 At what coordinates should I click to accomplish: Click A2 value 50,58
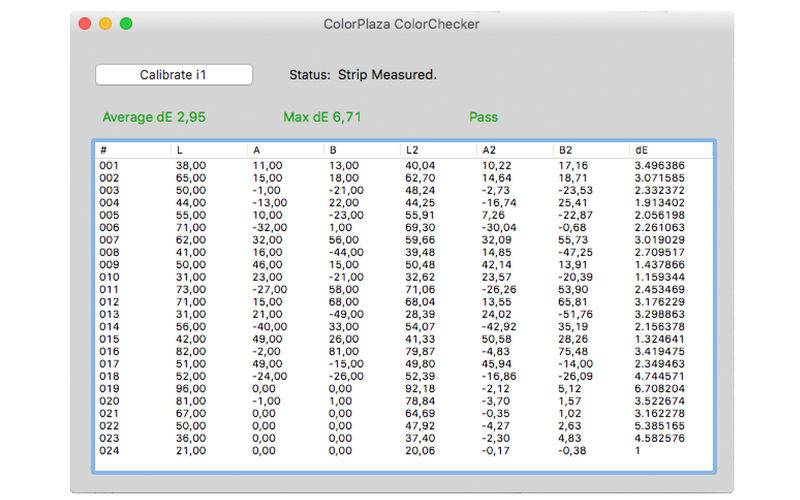497,339
